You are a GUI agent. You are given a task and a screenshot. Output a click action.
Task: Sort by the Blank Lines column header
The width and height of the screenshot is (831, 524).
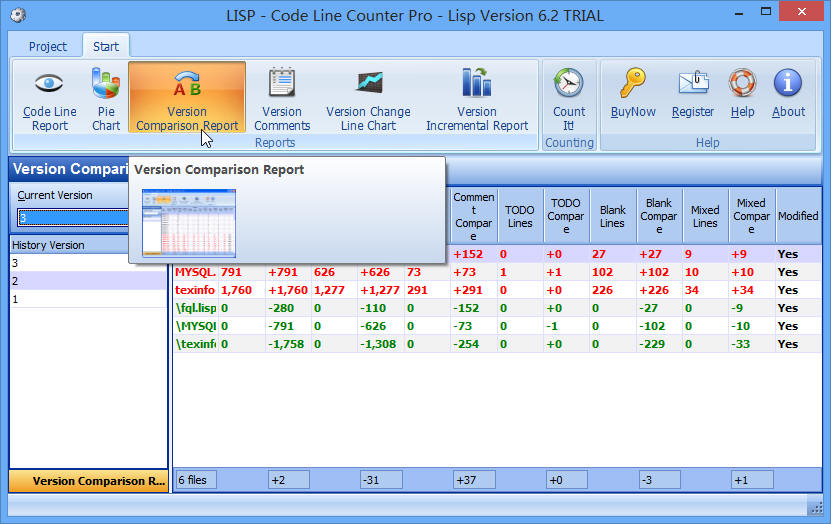(x=613, y=216)
